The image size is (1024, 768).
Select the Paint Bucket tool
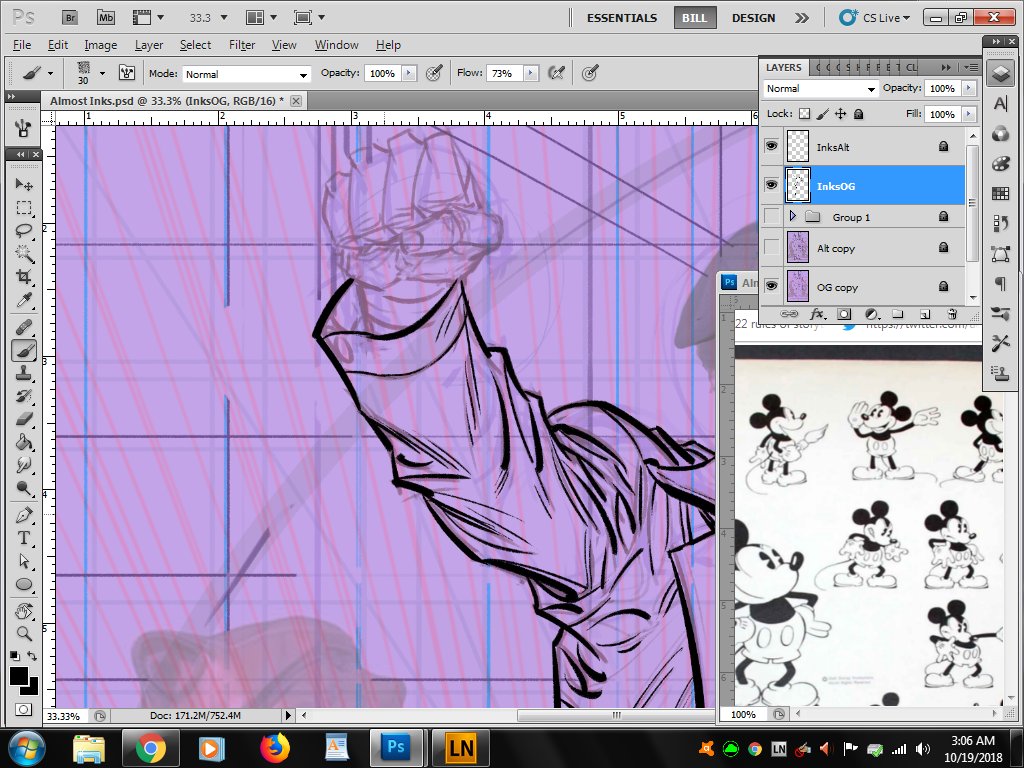point(24,442)
